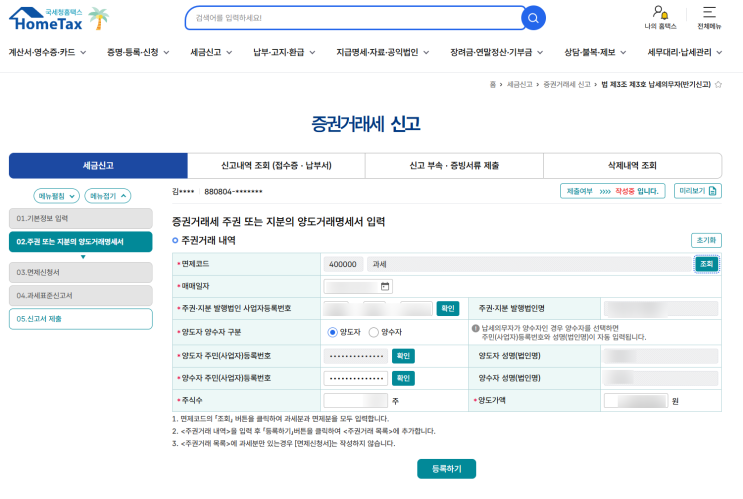Expand 증명·등록·신청 menu
This screenshot has height=499, width=743.
click(138, 52)
